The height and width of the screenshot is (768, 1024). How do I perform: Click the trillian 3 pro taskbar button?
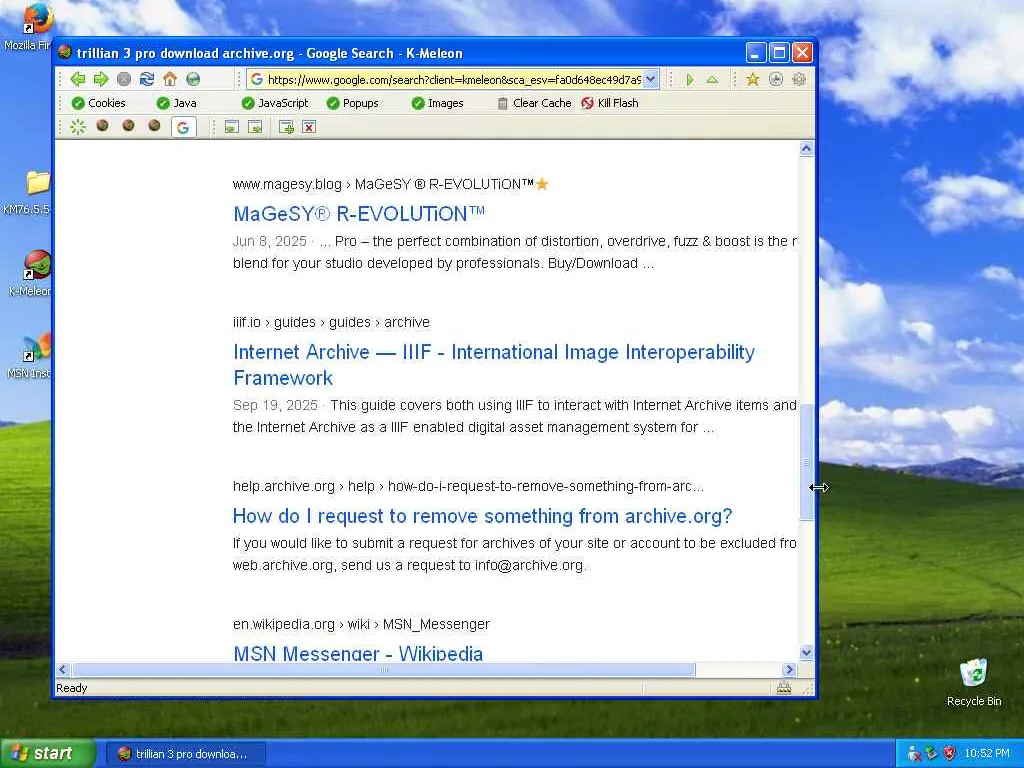(x=186, y=754)
